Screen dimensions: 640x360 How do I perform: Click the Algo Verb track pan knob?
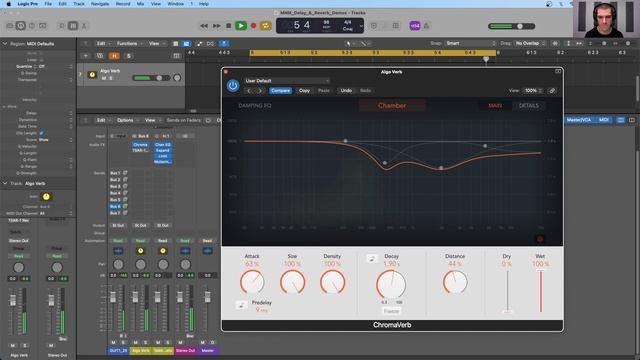(x=177, y=78)
